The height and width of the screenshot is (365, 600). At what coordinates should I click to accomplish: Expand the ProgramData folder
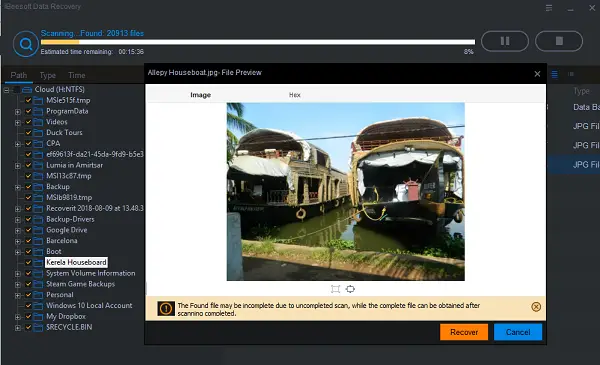tap(18, 112)
